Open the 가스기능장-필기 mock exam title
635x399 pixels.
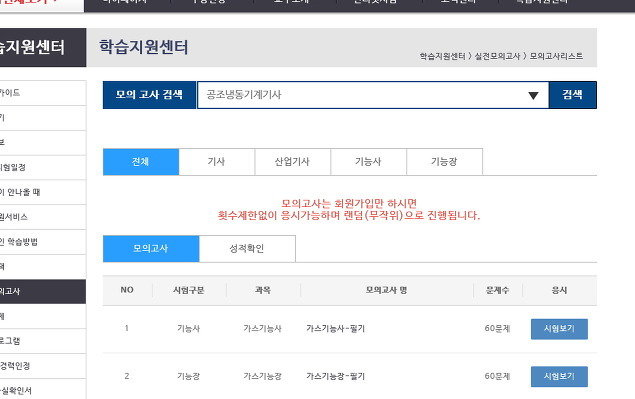pos(335,376)
